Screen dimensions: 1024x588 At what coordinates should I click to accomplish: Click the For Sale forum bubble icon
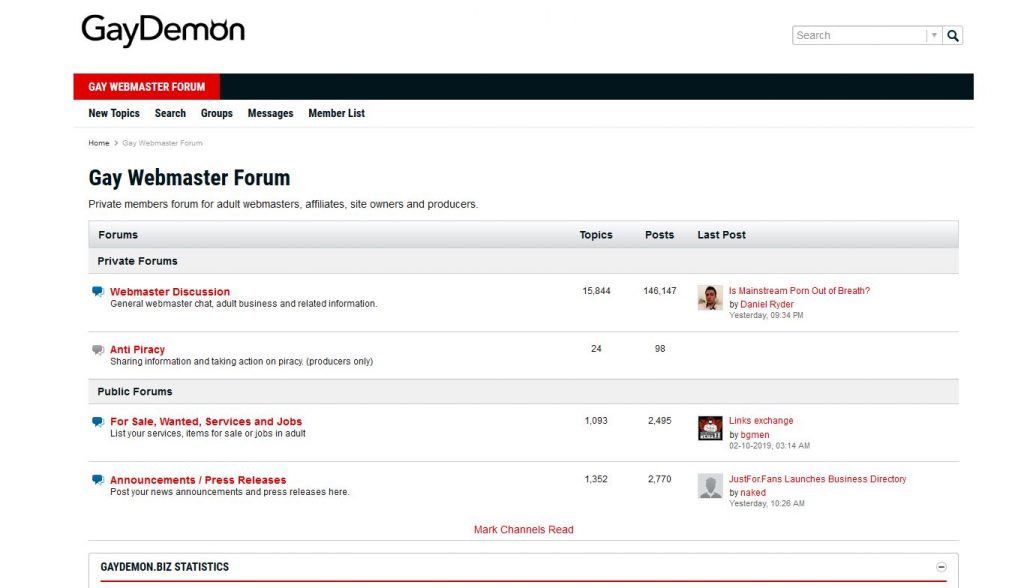(98, 421)
